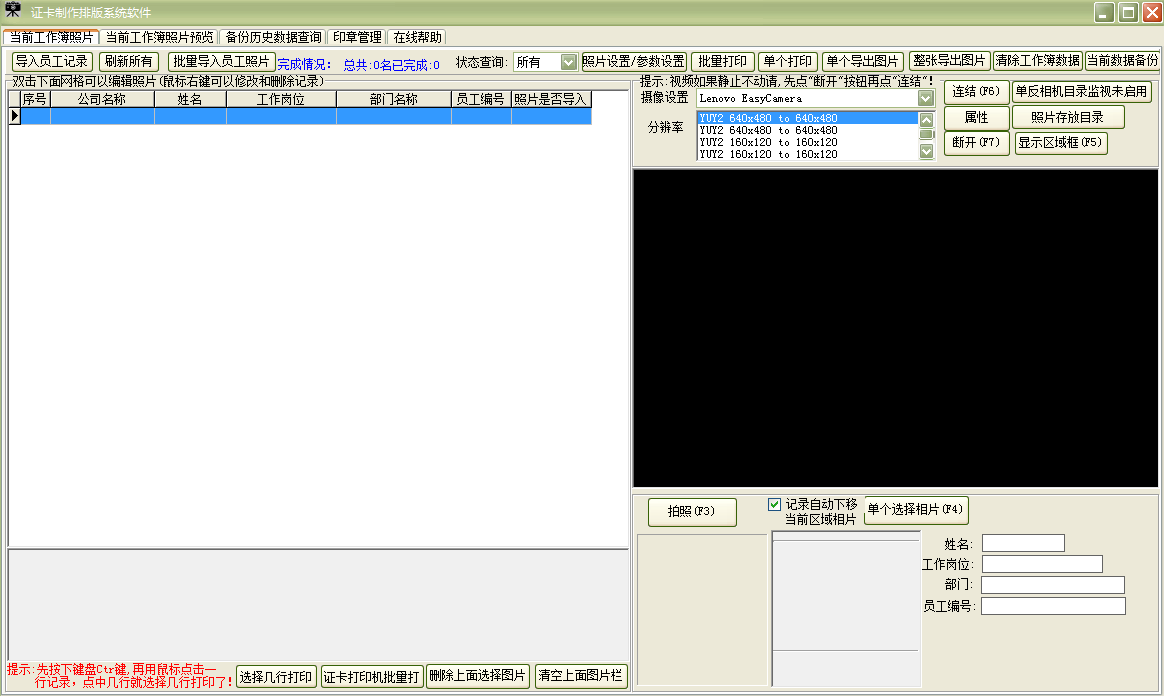Click 显示区域框(F5) to show region frame
1164x696 pixels.
(x=1060, y=143)
